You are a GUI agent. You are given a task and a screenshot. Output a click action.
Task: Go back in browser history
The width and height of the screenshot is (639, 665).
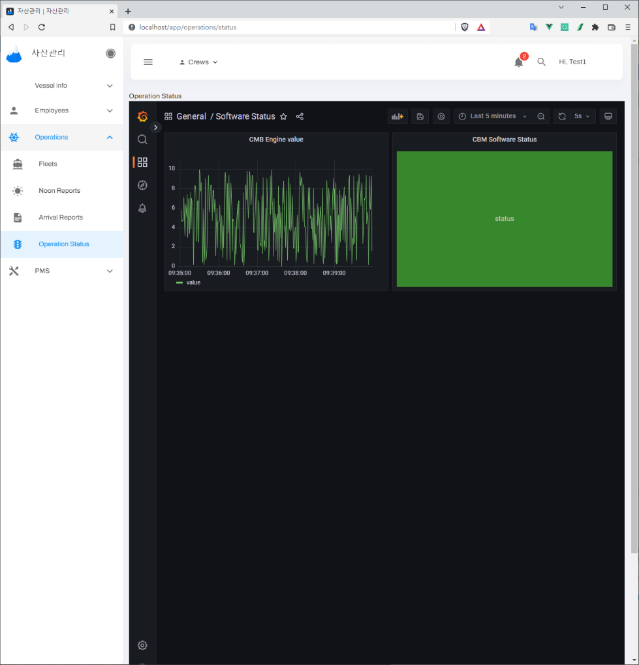click(11, 27)
